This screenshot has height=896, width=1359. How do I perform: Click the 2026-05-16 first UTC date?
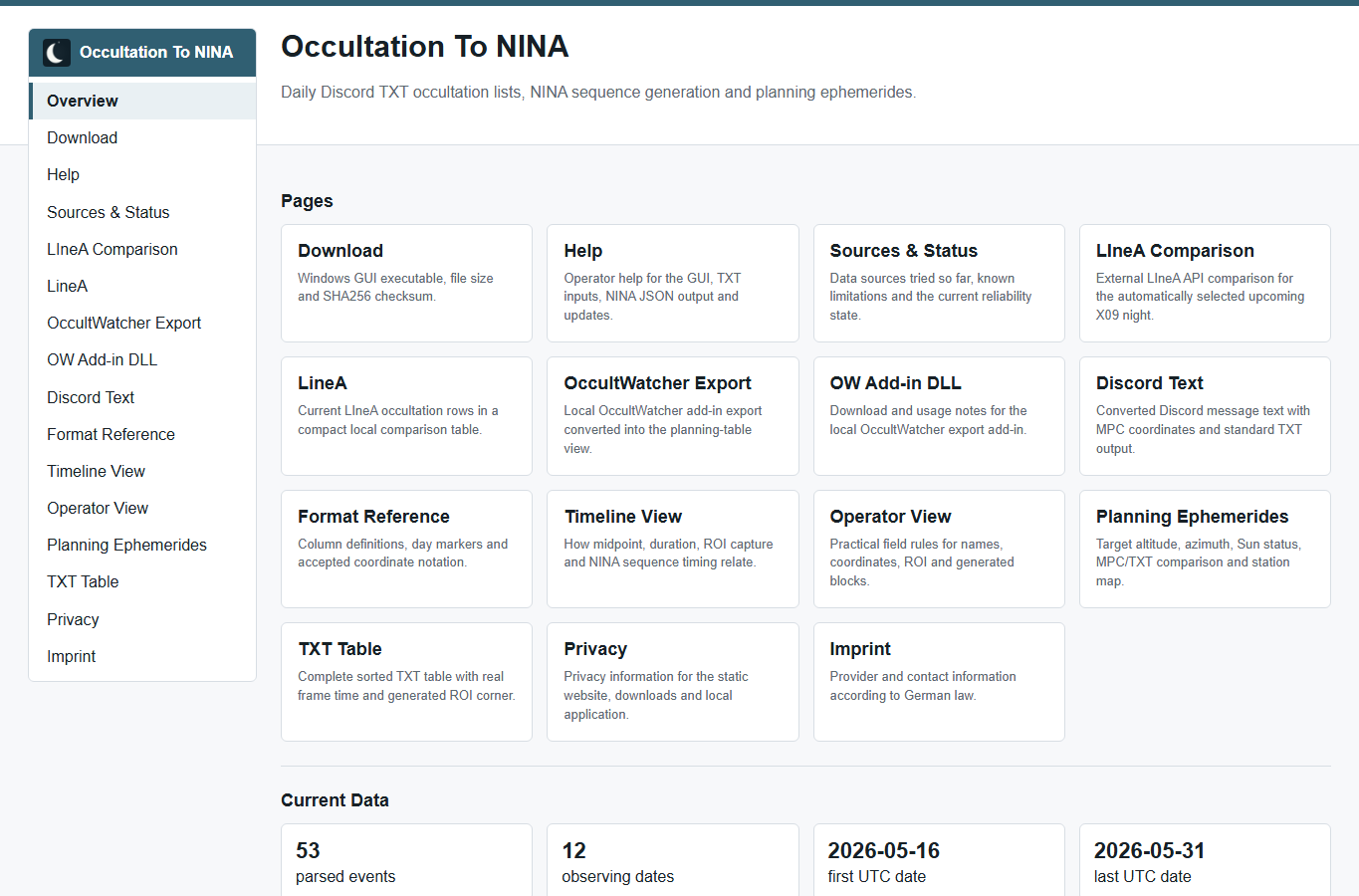939,861
